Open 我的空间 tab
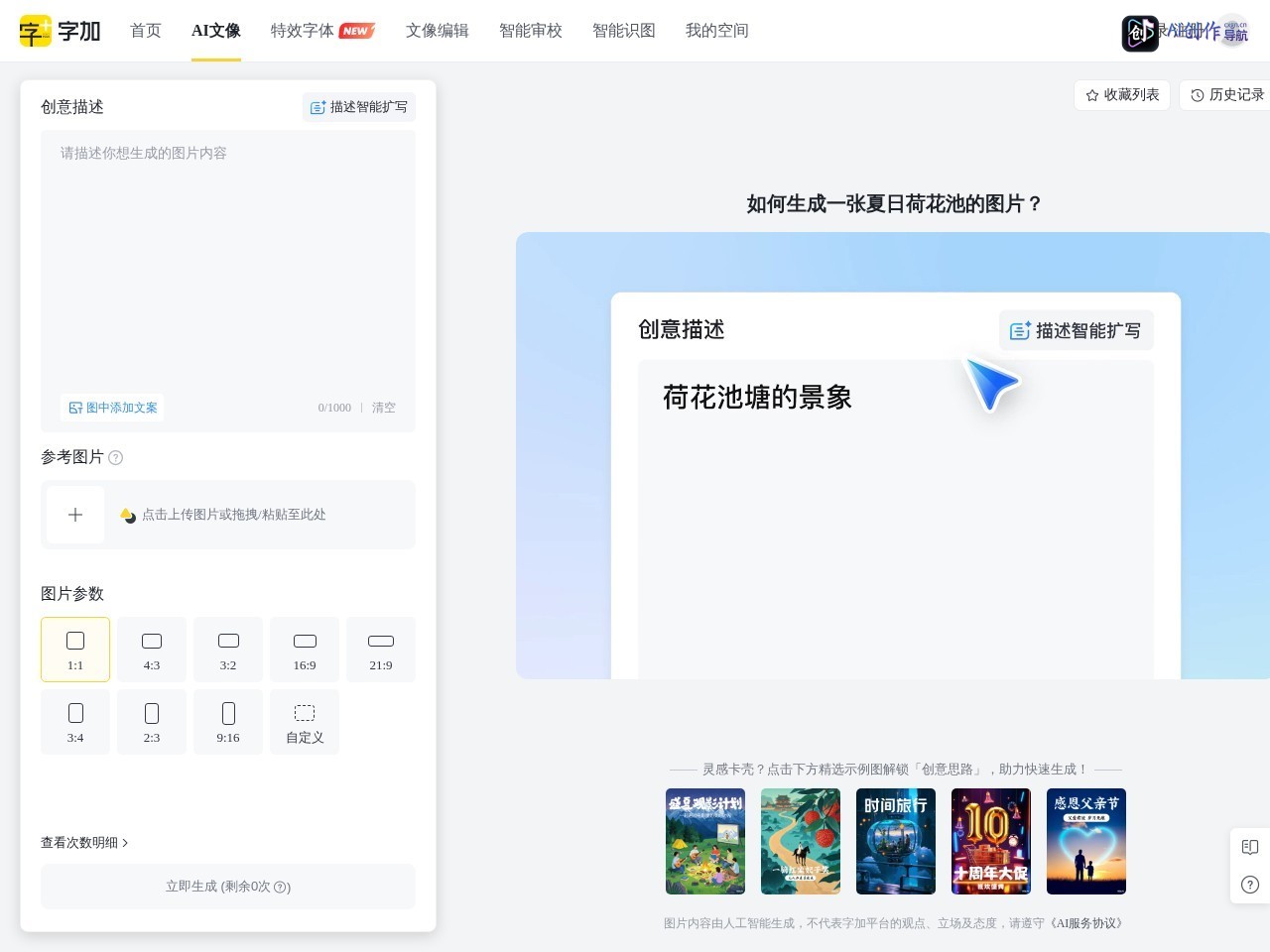 (x=717, y=31)
